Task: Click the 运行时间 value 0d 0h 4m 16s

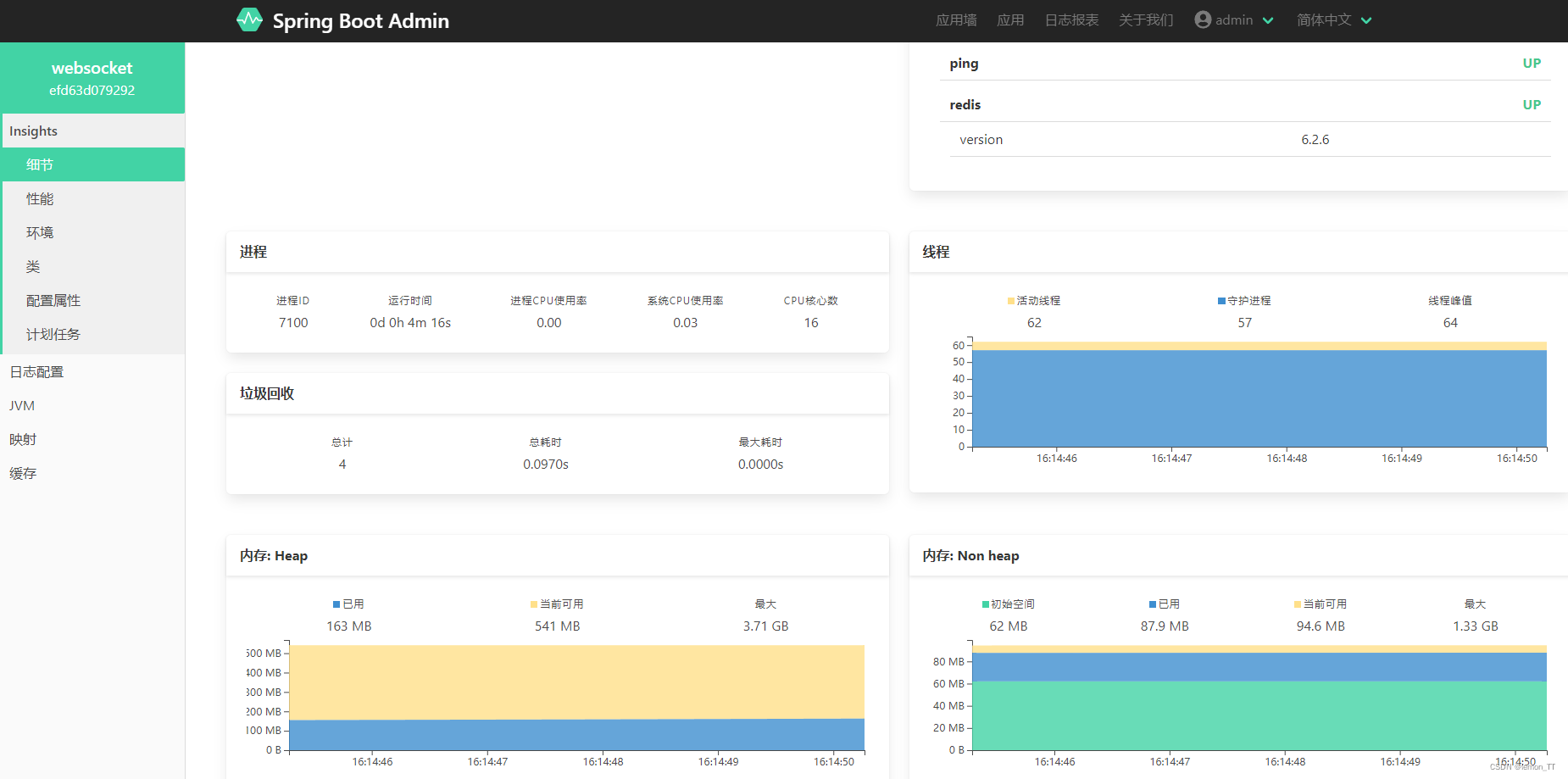Action: tap(410, 322)
